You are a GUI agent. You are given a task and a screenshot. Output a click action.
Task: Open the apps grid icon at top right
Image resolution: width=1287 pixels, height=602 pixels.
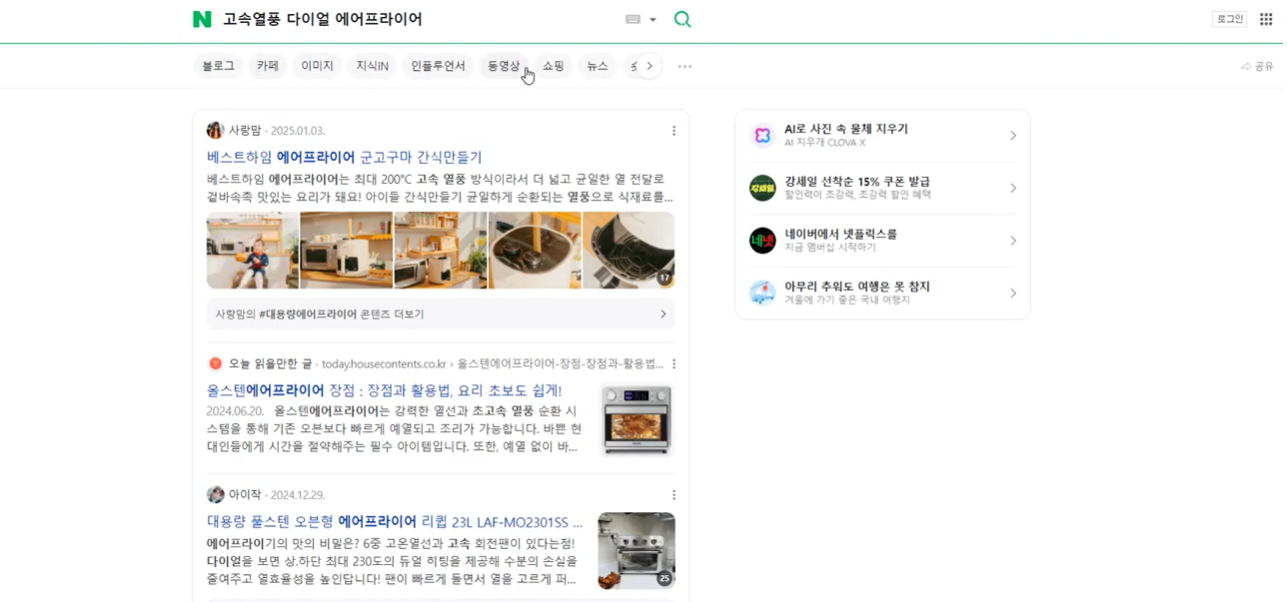point(1266,19)
